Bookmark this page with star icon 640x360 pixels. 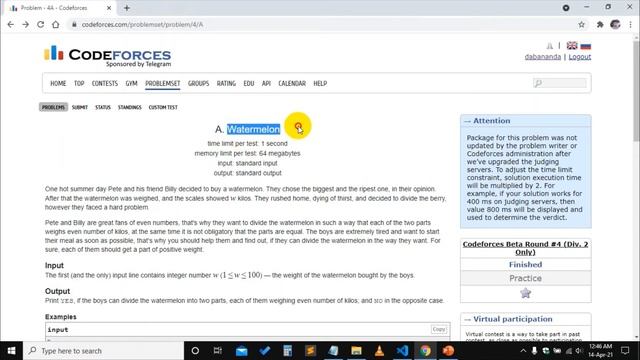point(581,24)
